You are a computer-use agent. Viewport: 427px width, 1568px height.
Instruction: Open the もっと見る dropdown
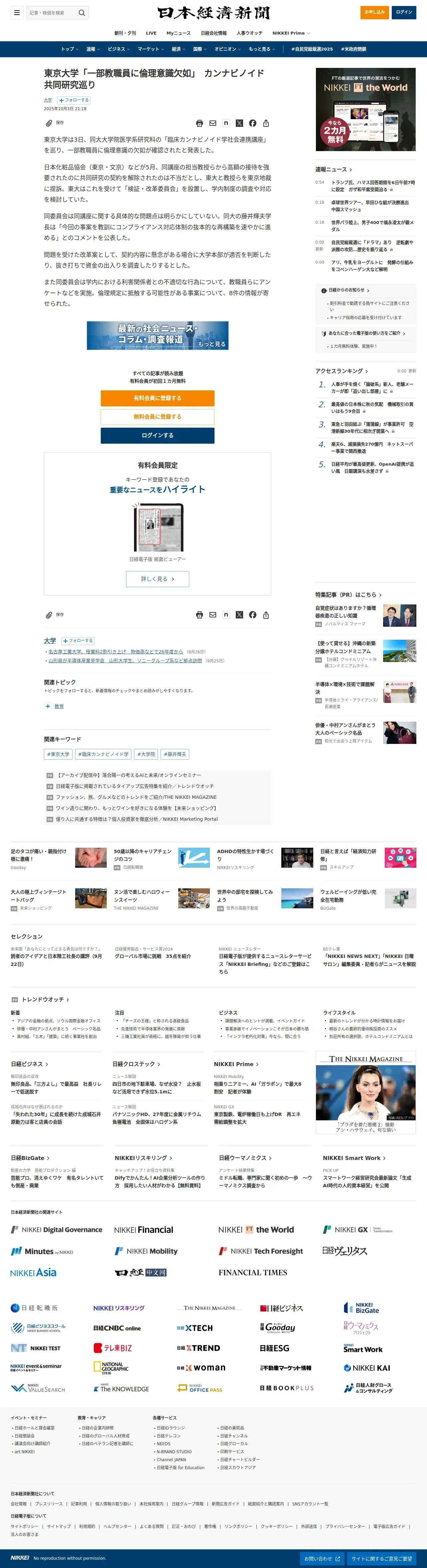[x=261, y=49]
